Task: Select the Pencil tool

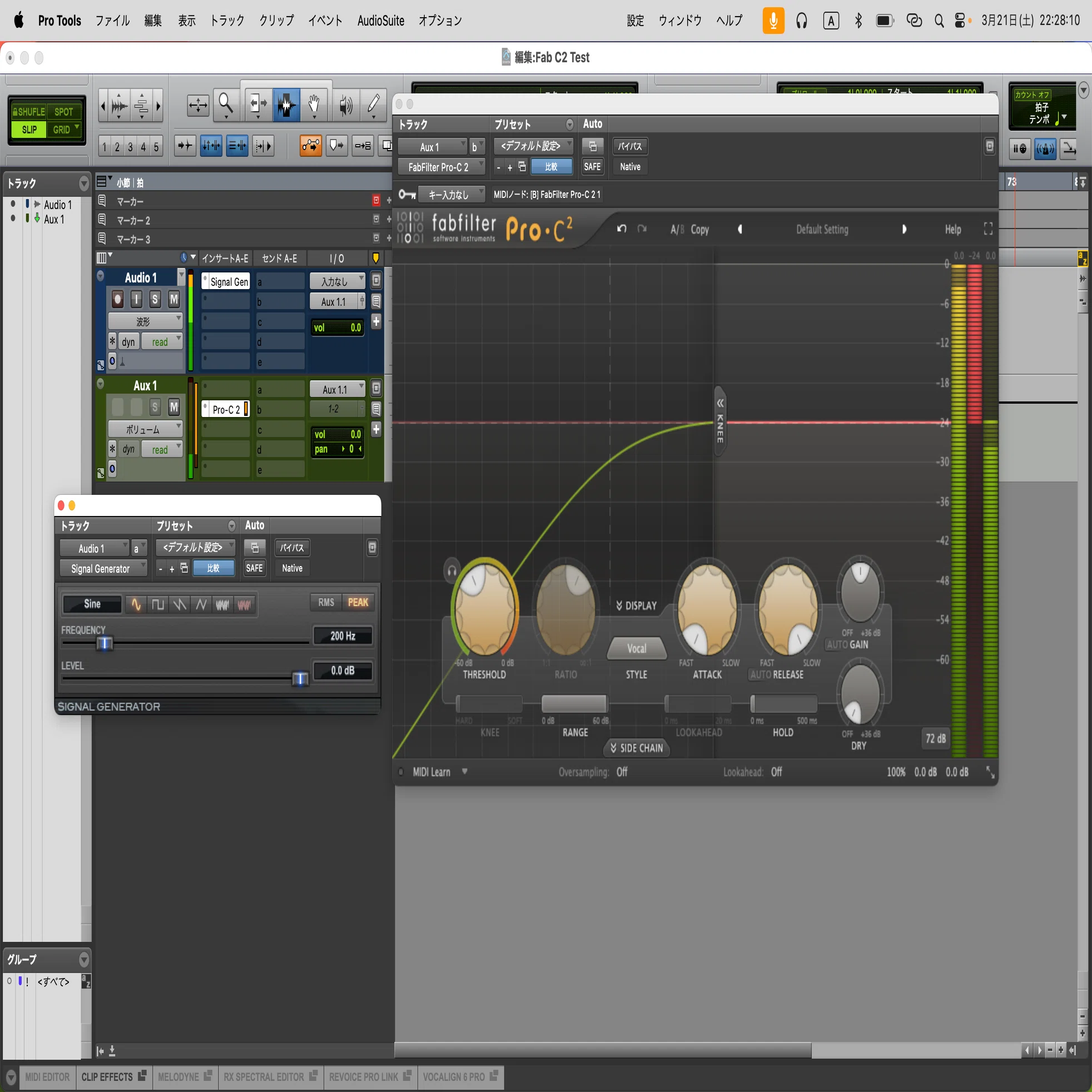Action: click(x=373, y=105)
